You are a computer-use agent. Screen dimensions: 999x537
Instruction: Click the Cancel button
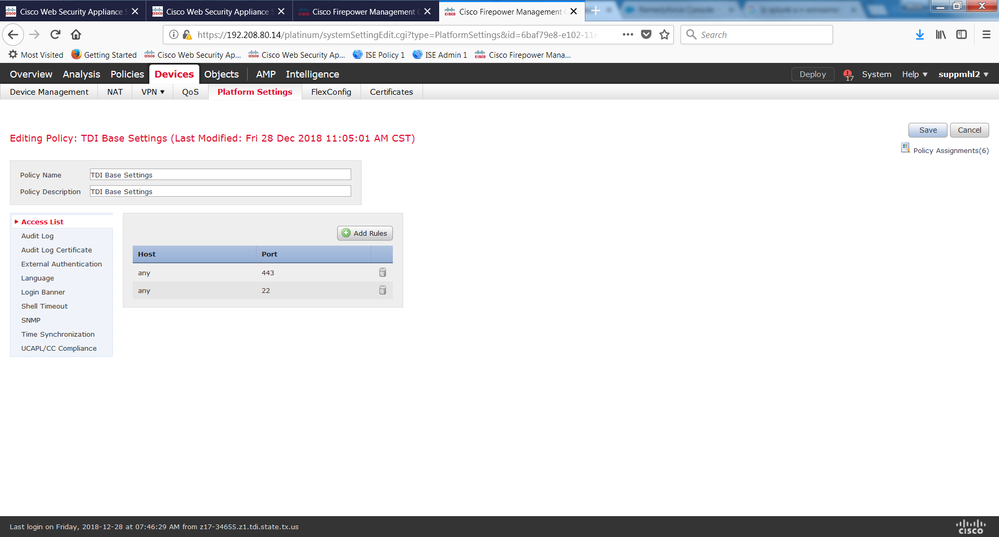click(969, 130)
